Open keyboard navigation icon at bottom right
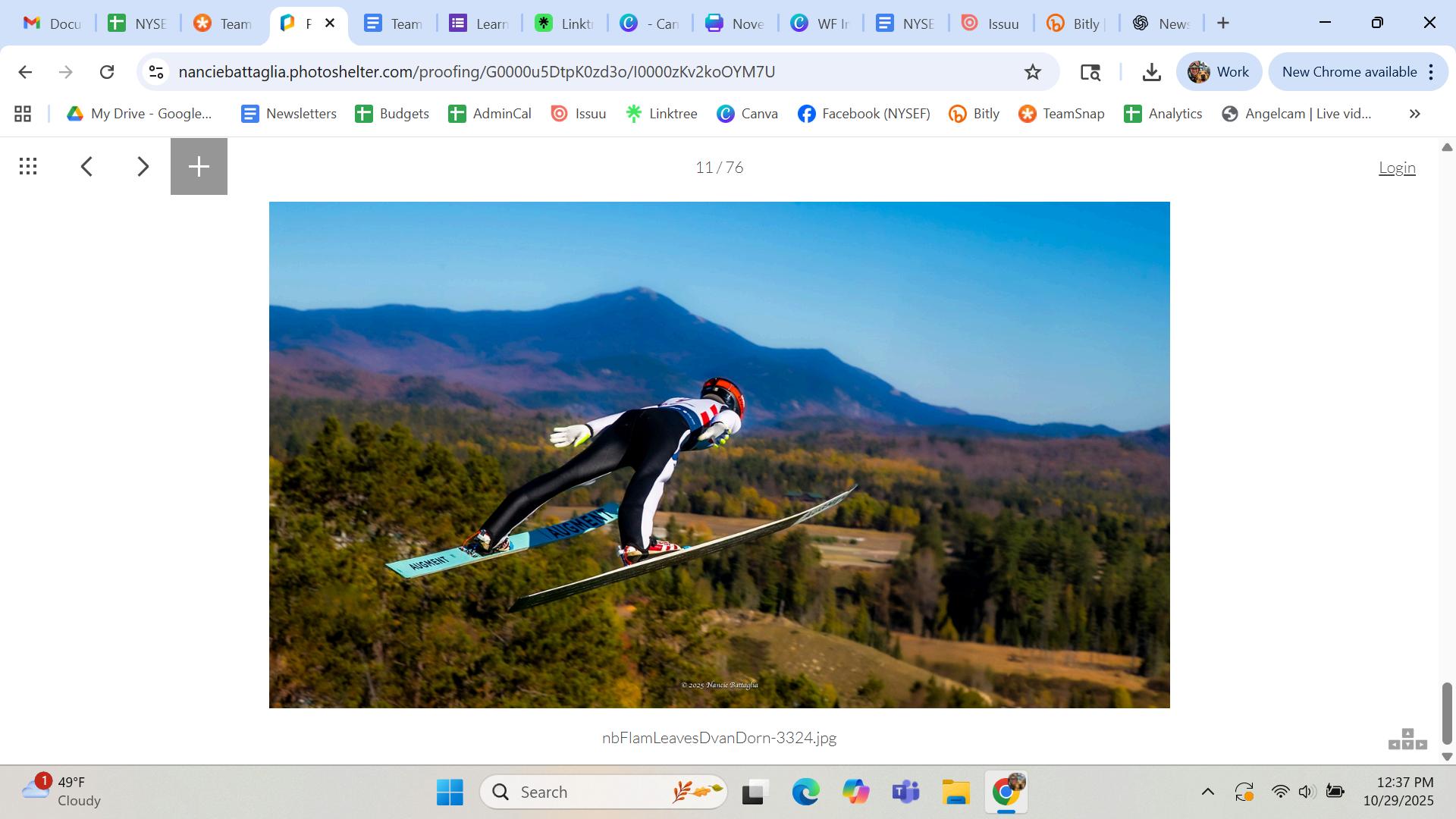This screenshot has height=819, width=1456. (x=1407, y=739)
